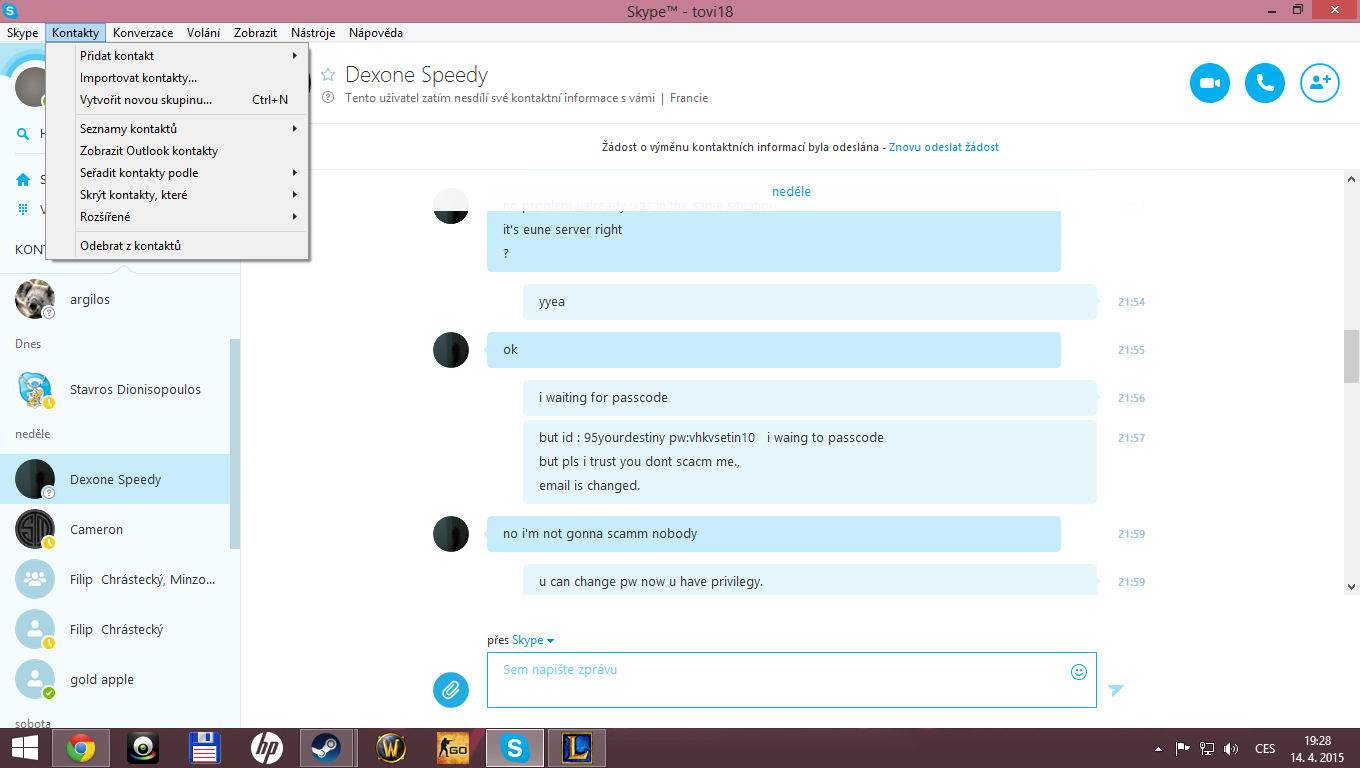Start a video call with Dexone Speedy
Screen dimensions: 1360x768
(1210, 83)
